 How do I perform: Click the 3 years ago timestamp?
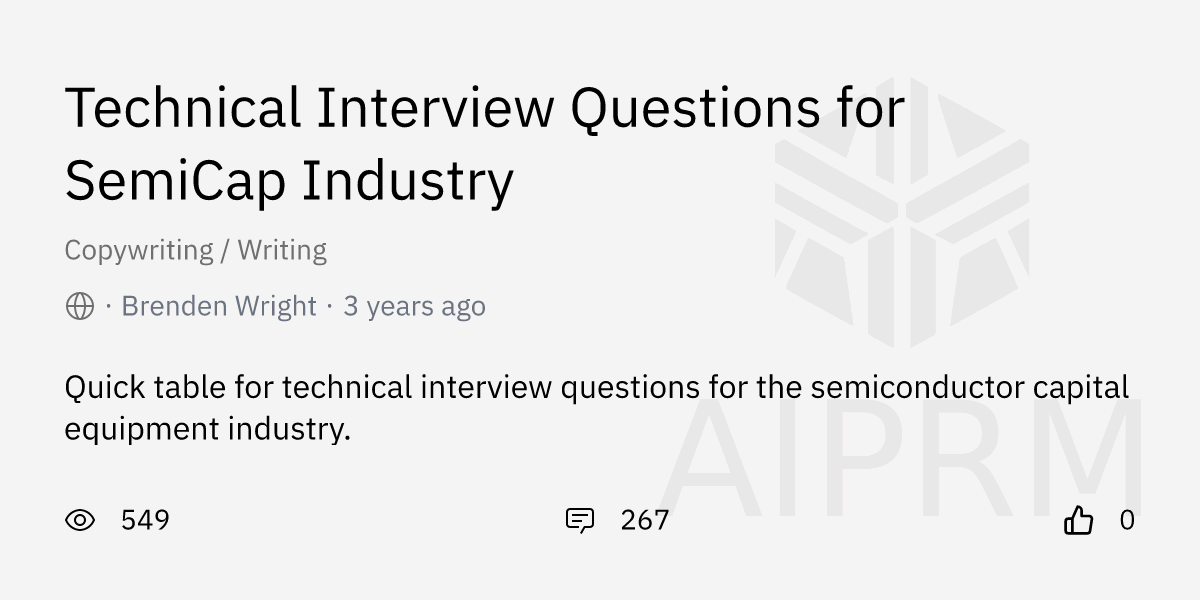click(x=414, y=306)
